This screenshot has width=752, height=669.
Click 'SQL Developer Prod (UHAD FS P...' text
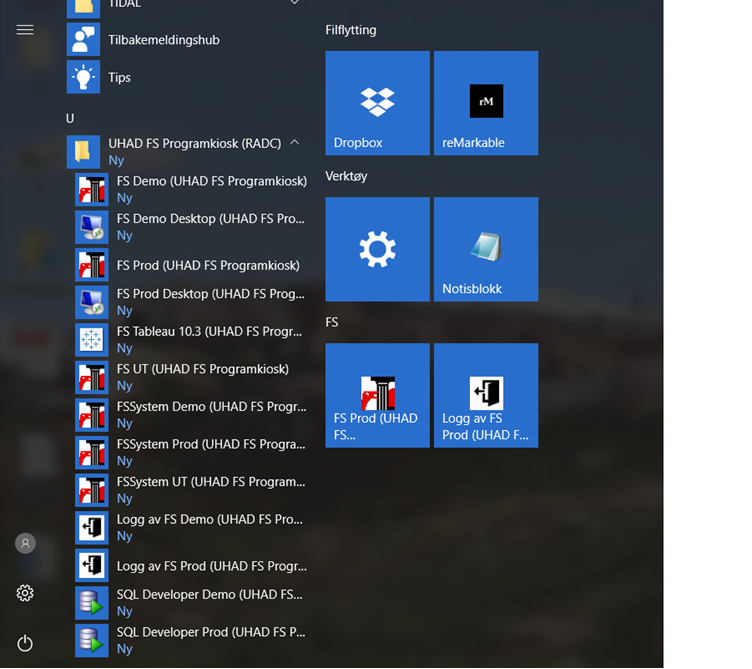pyautogui.click(x=211, y=632)
